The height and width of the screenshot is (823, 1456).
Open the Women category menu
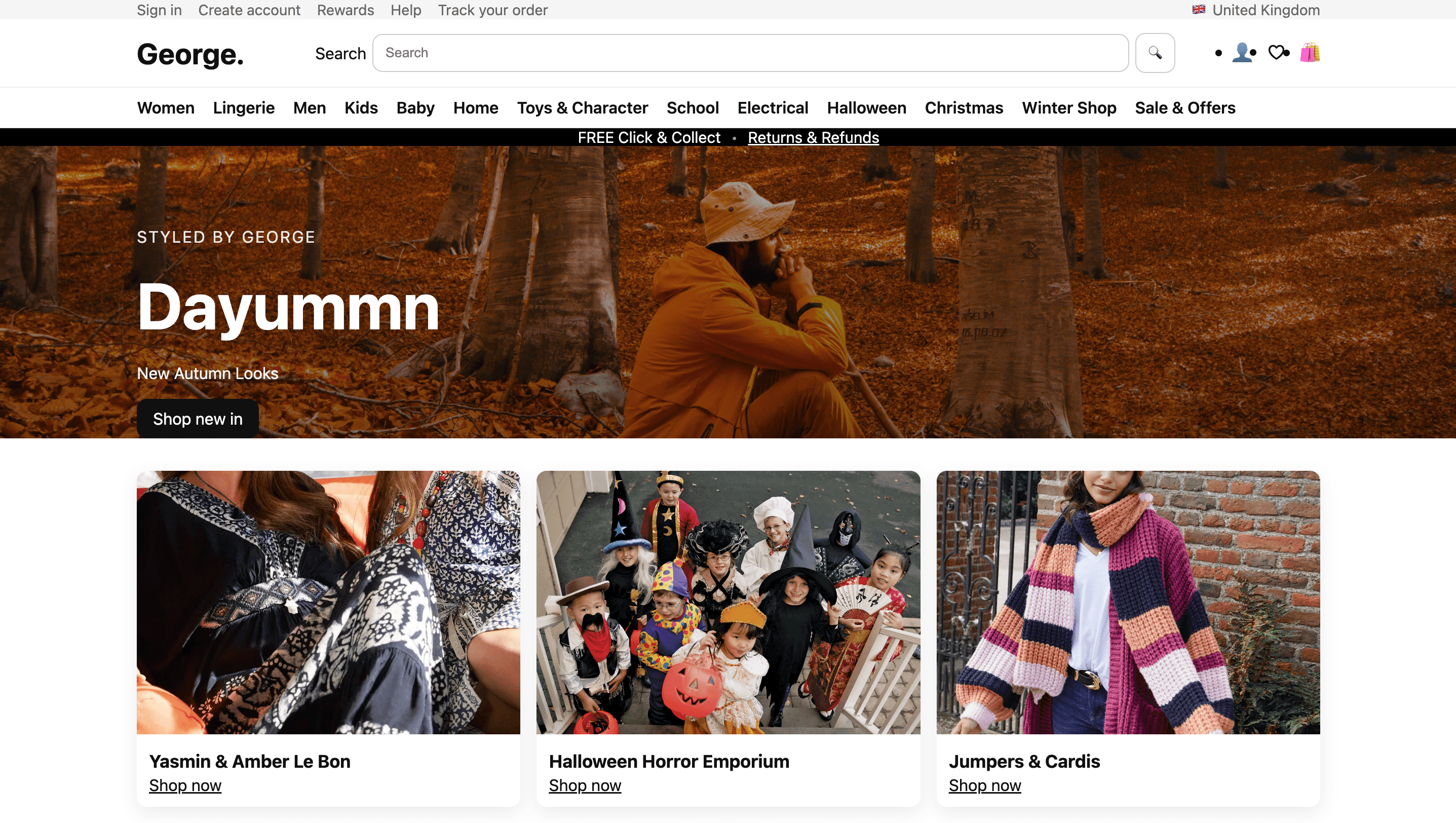click(x=166, y=108)
